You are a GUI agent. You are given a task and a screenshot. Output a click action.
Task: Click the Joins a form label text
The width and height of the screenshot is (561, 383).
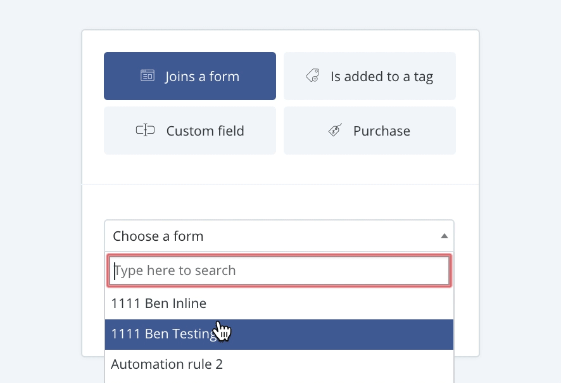202,77
